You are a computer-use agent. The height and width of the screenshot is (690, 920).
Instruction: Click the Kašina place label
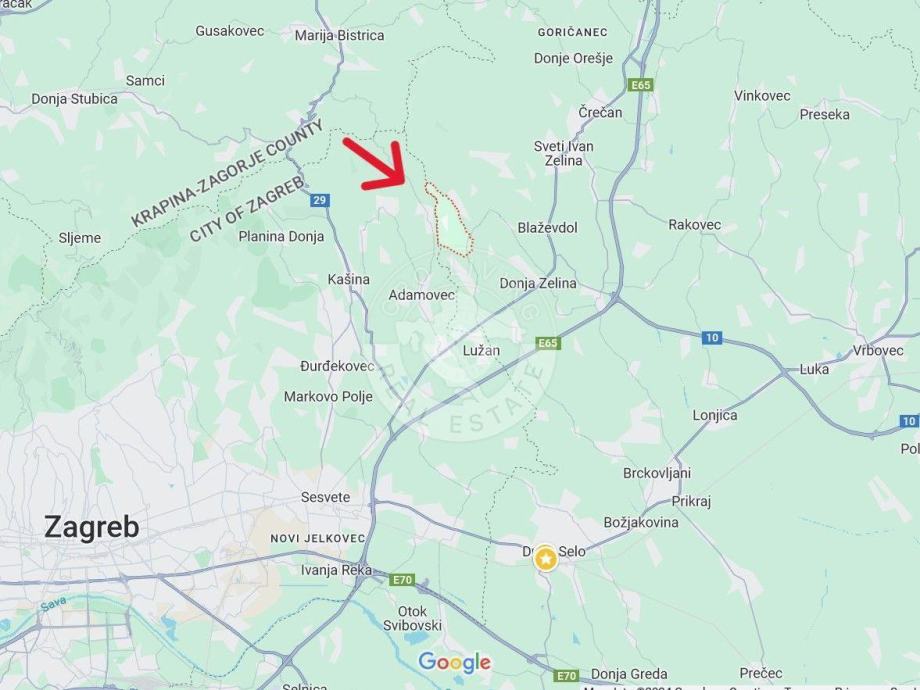(349, 279)
